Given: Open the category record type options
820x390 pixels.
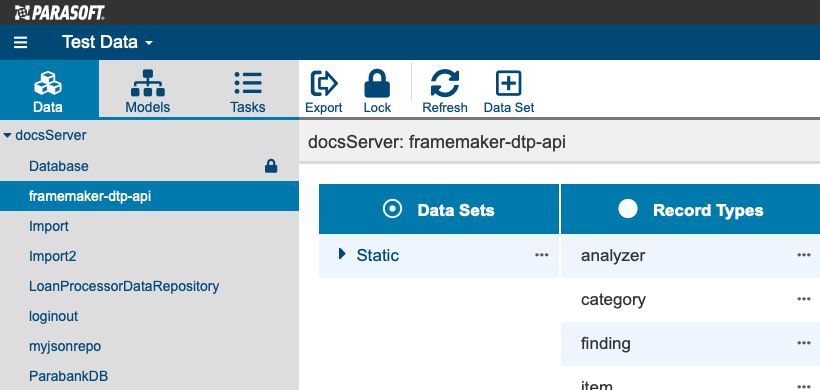Looking at the screenshot, I should pos(803,299).
